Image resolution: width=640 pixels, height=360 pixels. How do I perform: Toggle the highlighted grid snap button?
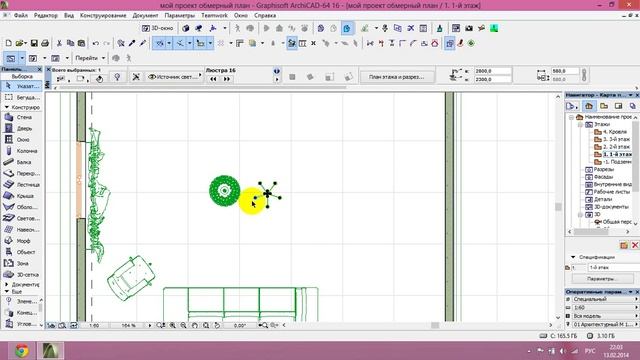click(200, 43)
